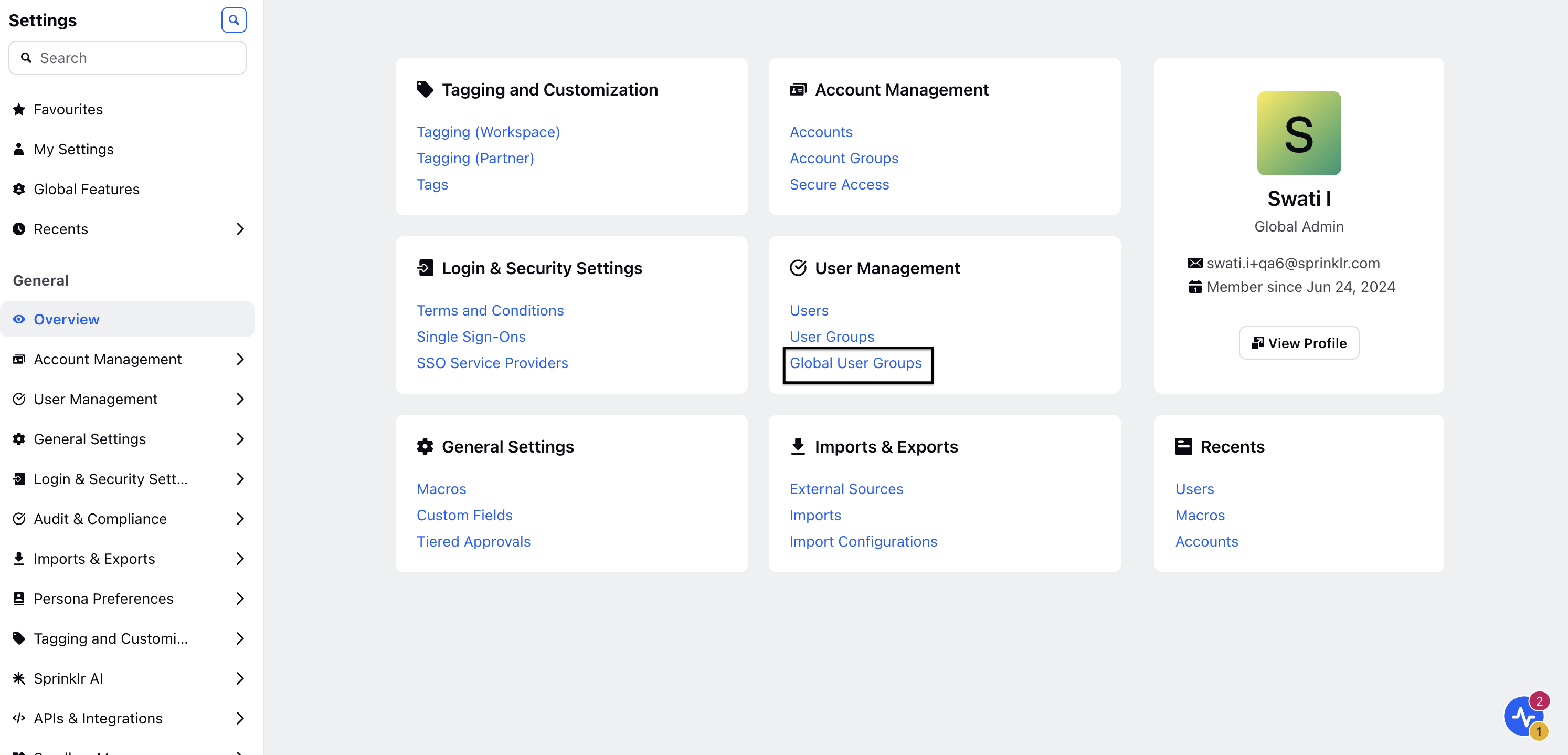The image size is (1568, 755).
Task: Open Users link in User Management card
Action: (809, 310)
